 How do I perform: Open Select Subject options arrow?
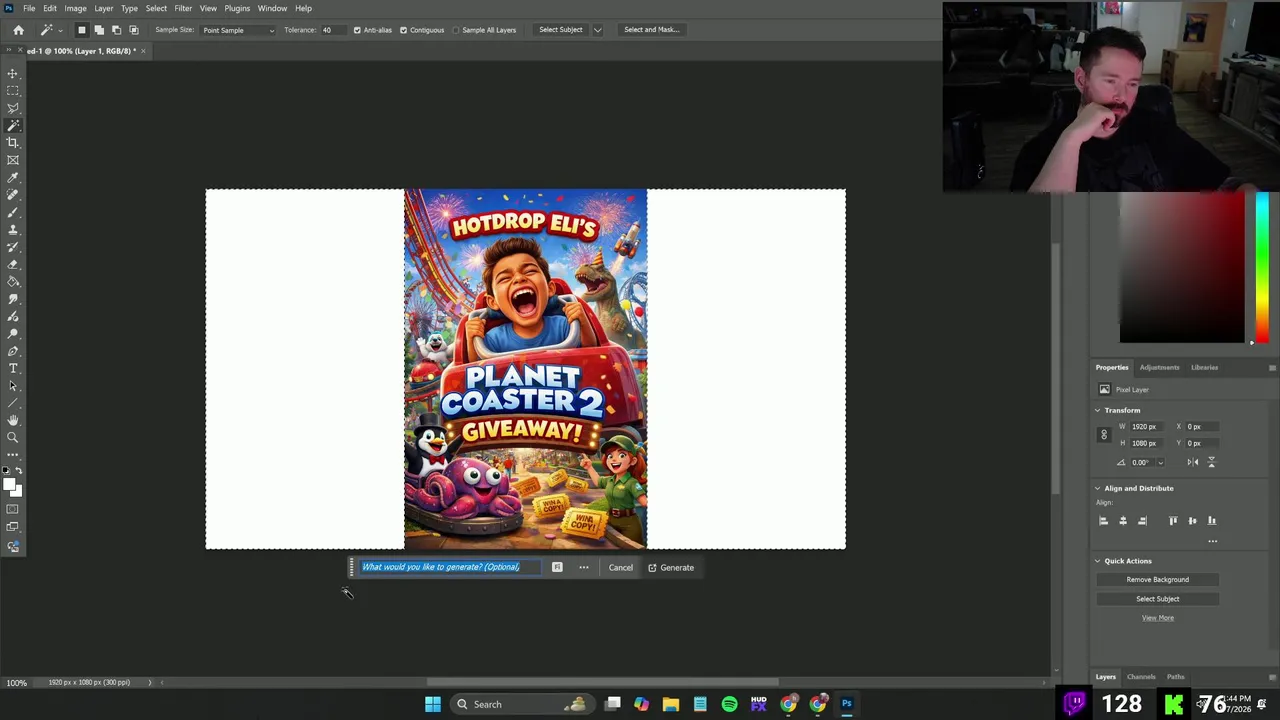point(598,30)
